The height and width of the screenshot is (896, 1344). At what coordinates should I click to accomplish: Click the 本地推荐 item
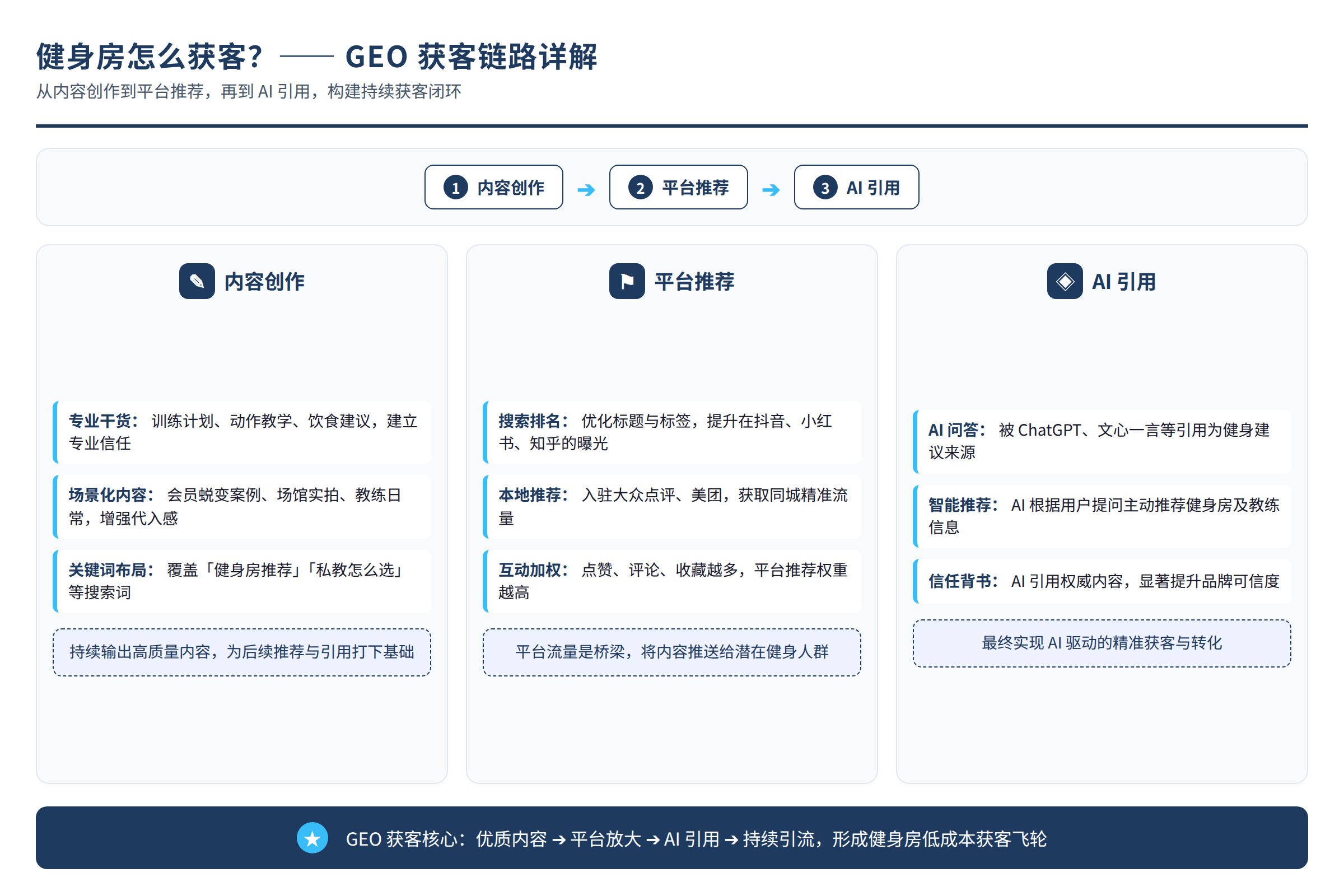[x=671, y=506]
